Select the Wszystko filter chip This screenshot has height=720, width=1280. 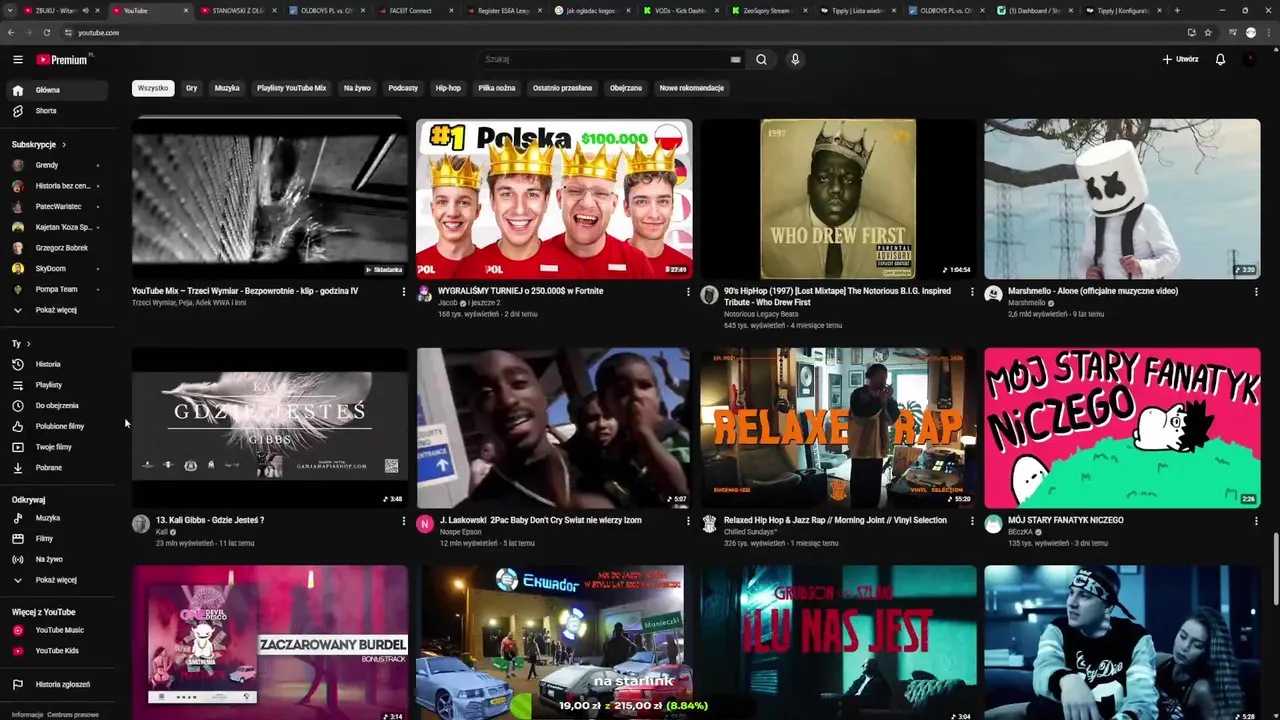coord(153,88)
